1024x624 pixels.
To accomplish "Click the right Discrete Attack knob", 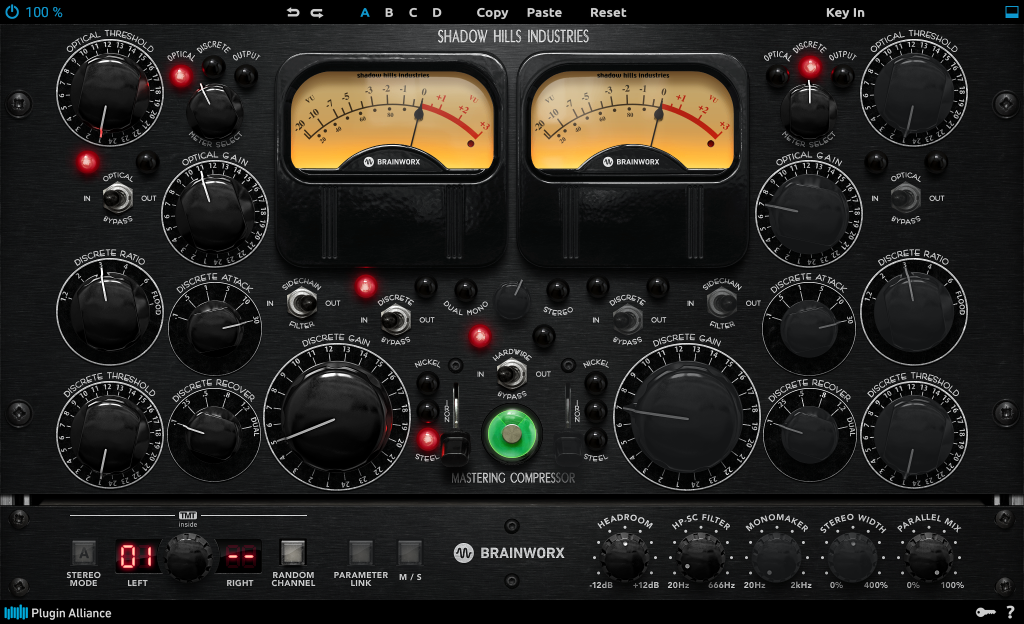I will click(x=809, y=328).
